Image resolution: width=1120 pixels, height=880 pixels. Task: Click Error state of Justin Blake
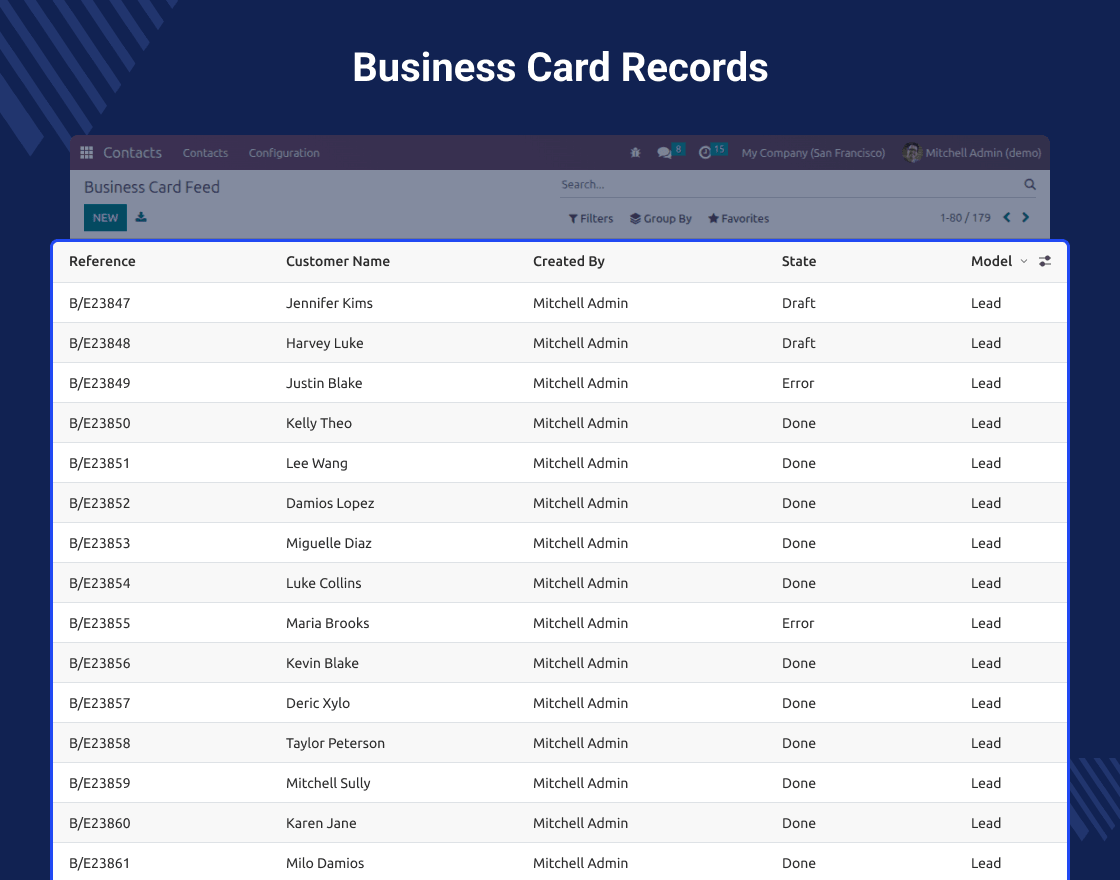[x=798, y=383]
